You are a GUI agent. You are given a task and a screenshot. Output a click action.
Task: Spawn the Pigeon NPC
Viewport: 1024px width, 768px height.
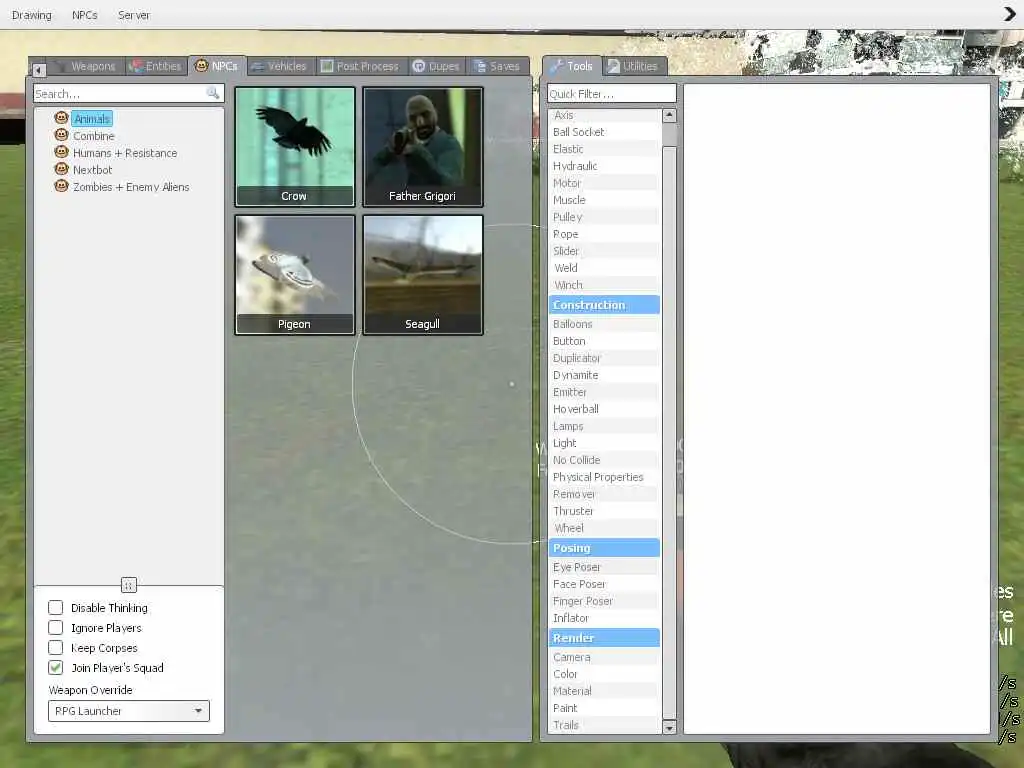[x=295, y=275]
